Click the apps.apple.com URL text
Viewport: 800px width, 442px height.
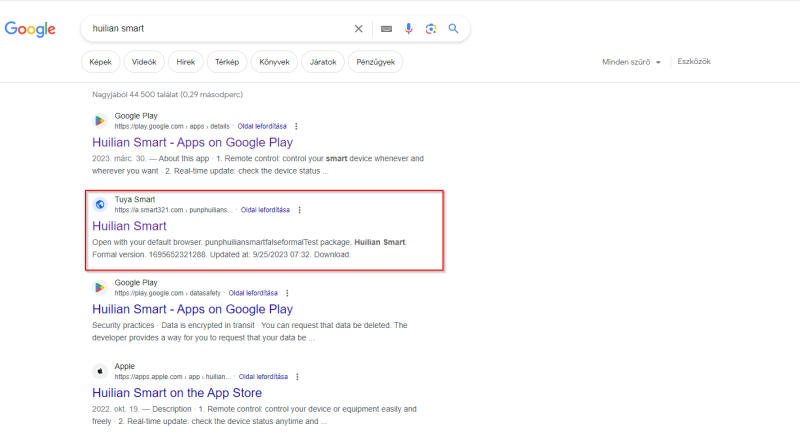point(172,377)
